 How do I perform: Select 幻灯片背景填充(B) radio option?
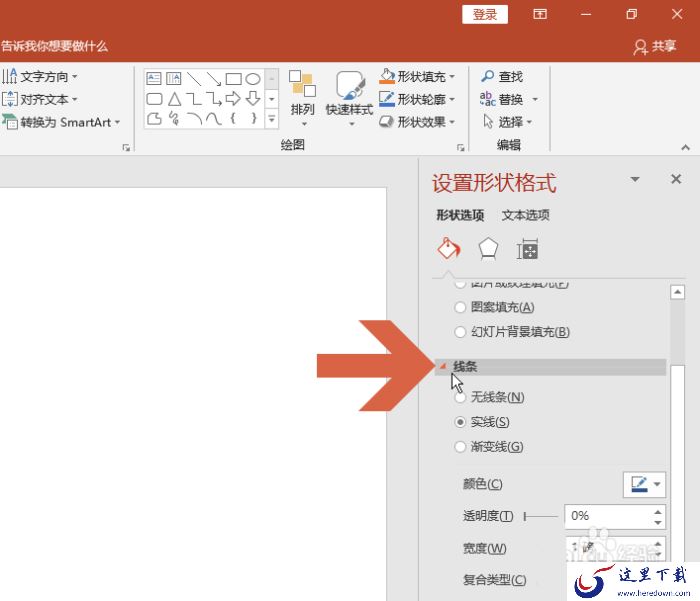tap(512, 332)
